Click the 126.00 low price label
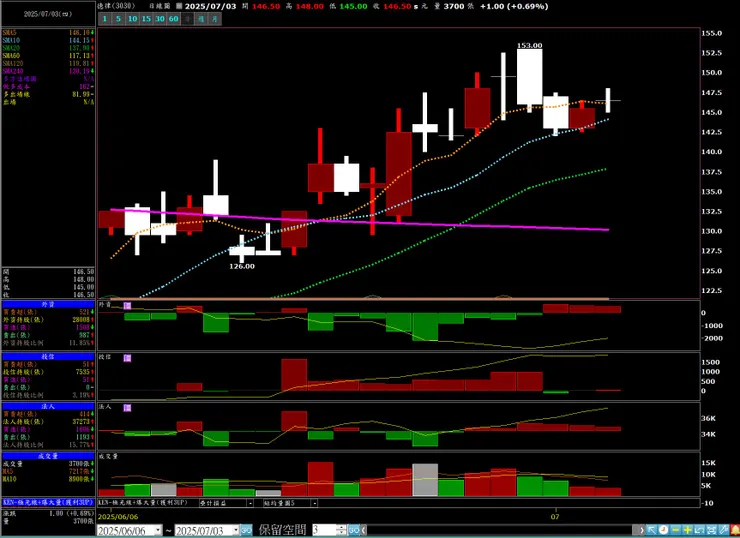The height and width of the screenshot is (538, 740). (242, 266)
